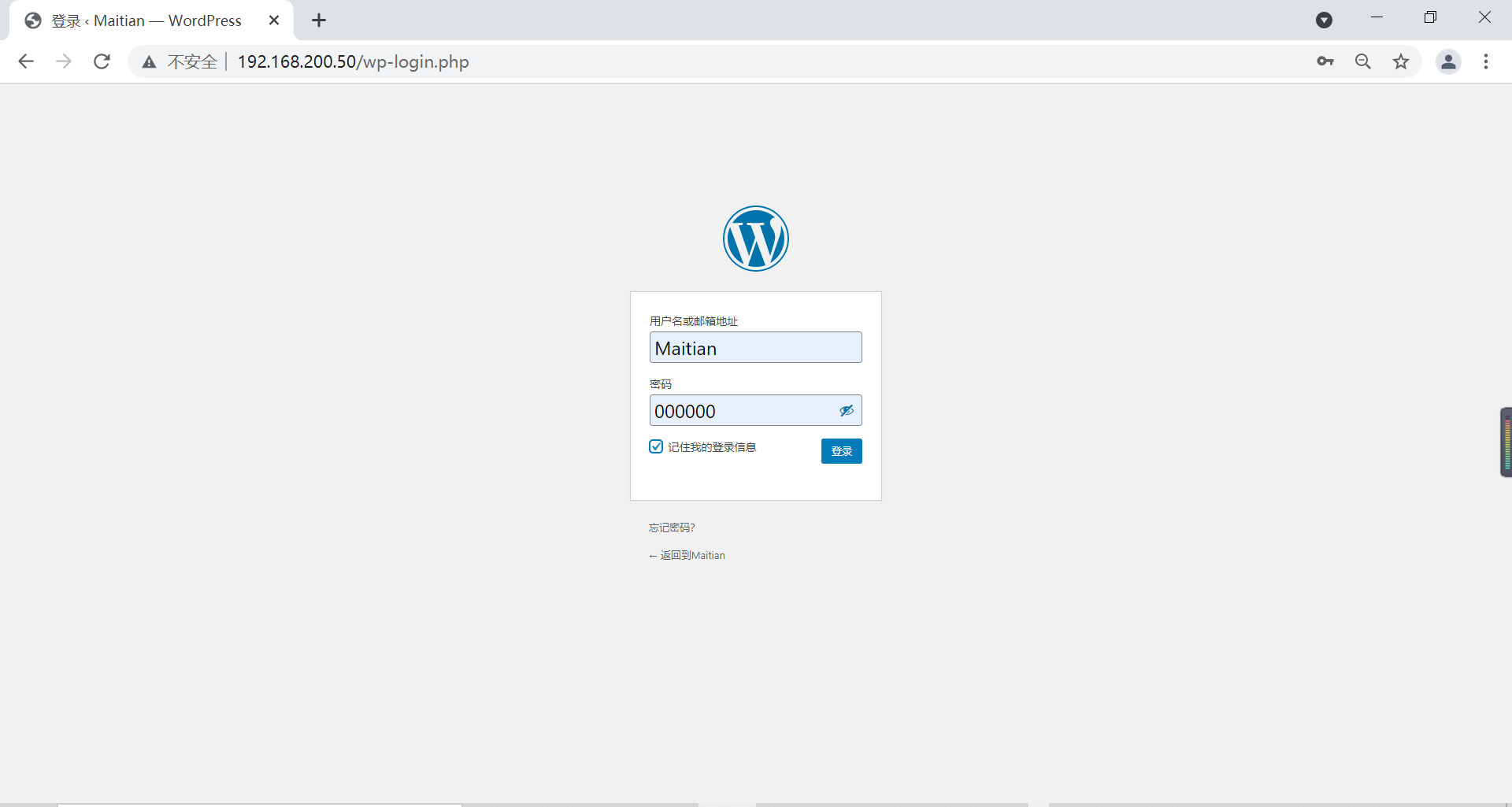Toggle password visibility eye icon

pos(847,411)
